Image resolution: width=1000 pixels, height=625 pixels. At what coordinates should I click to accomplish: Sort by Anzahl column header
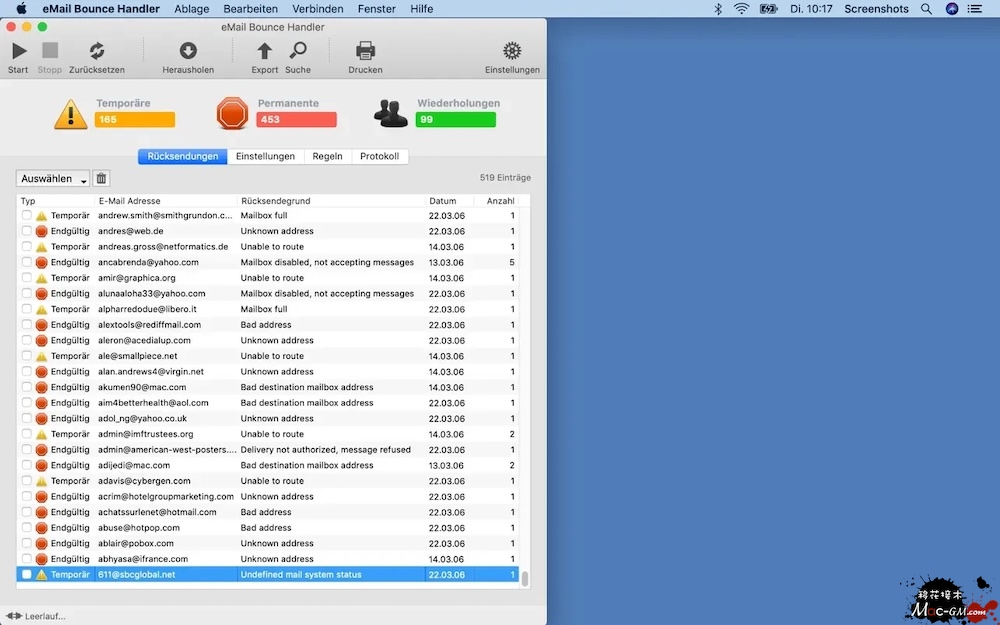[500, 201]
